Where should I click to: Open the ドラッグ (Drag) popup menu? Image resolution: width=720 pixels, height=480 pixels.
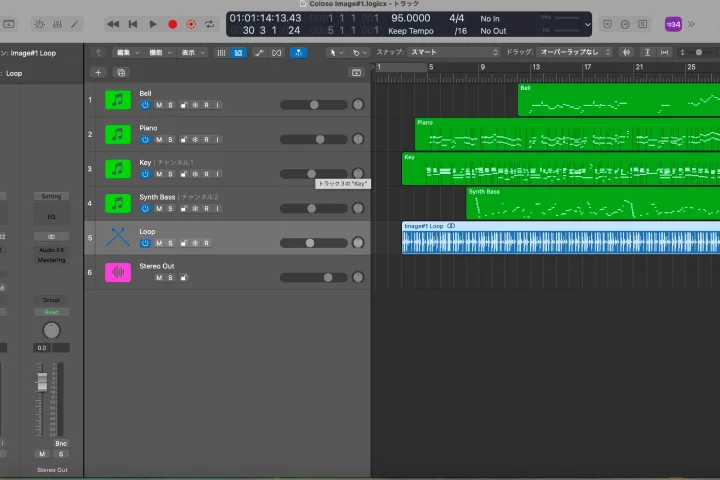point(574,52)
